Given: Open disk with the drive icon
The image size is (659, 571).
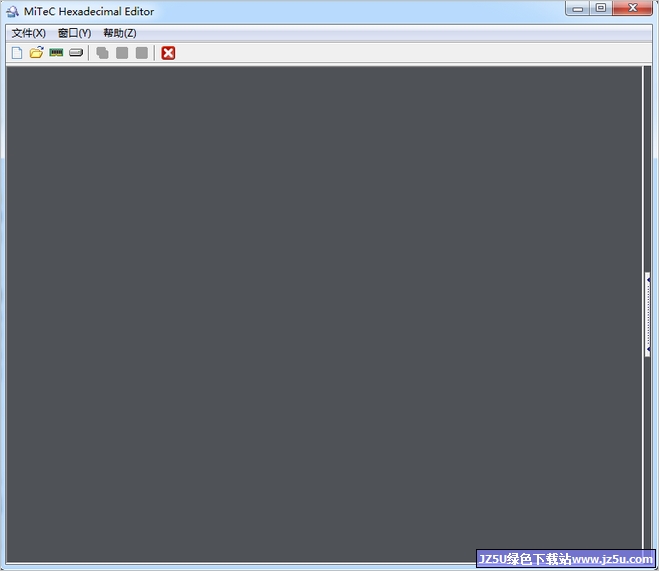Looking at the screenshot, I should [76, 53].
